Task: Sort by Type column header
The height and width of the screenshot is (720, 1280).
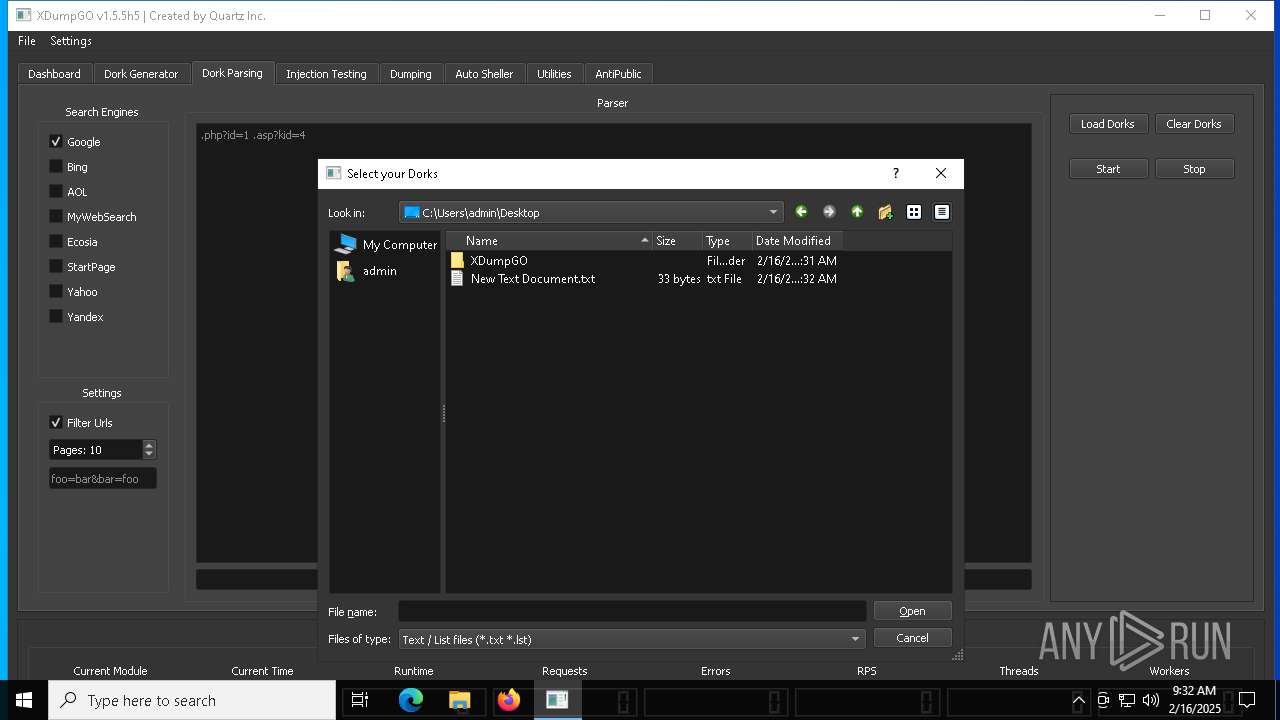Action: pyautogui.click(x=727, y=241)
